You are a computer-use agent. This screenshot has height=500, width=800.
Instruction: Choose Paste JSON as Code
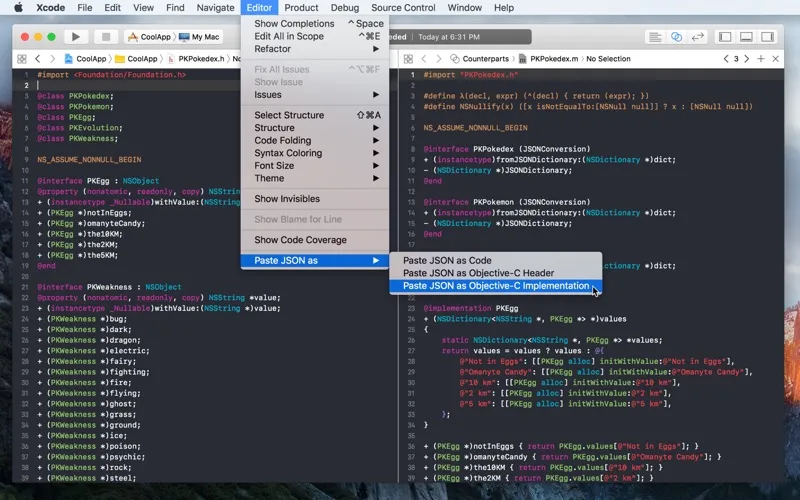495,260
